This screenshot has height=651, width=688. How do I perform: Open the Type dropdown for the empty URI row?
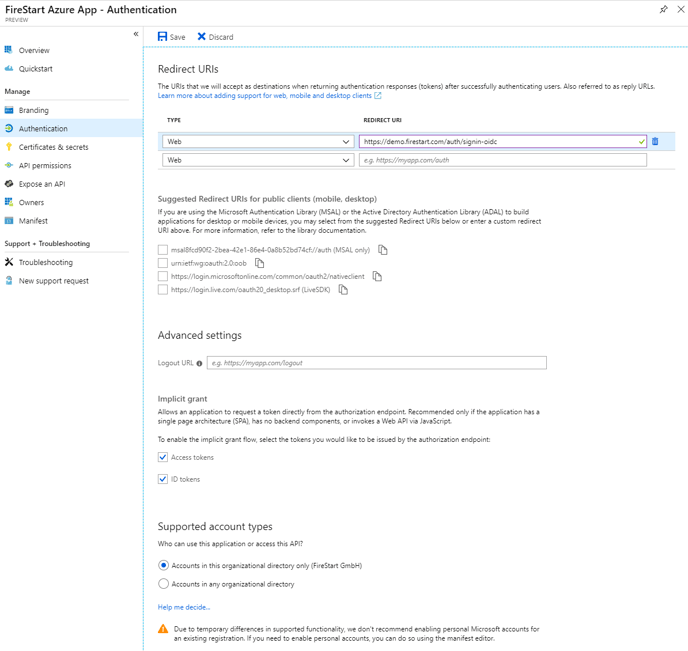click(x=258, y=160)
